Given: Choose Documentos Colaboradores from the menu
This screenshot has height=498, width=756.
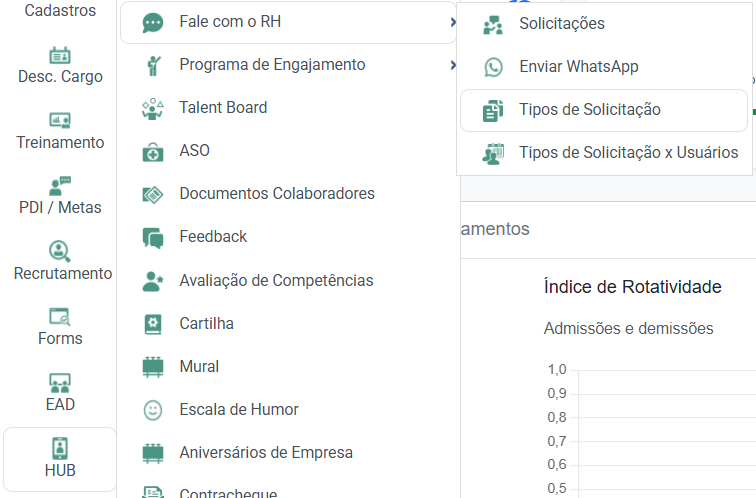Looking at the screenshot, I should (277, 194).
